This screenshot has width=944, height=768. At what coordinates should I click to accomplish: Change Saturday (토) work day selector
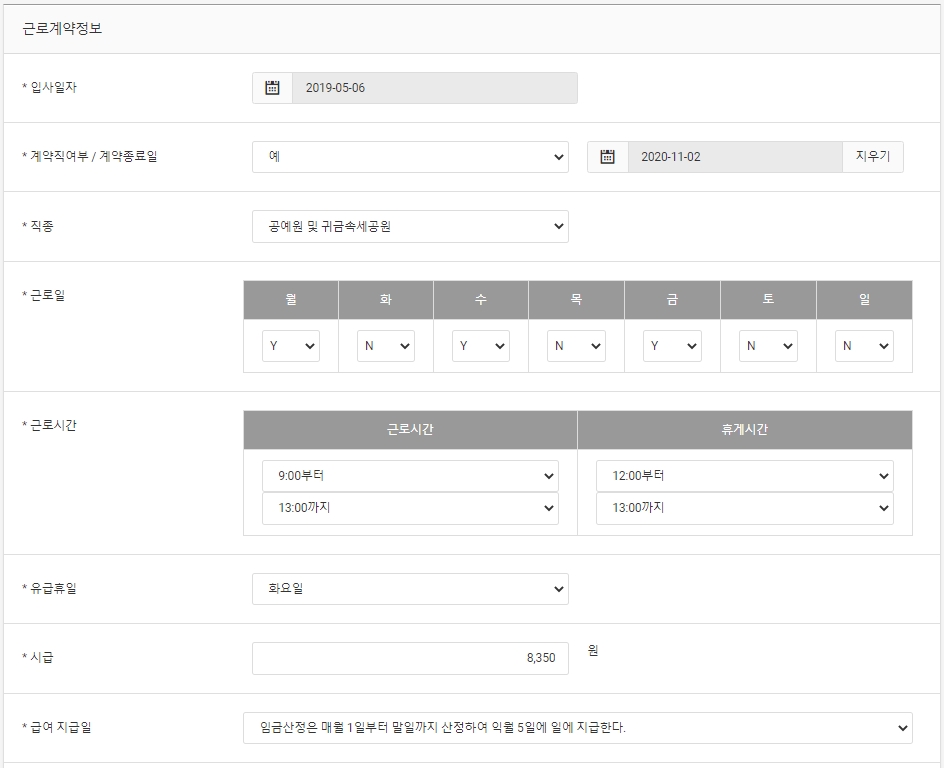(768, 346)
